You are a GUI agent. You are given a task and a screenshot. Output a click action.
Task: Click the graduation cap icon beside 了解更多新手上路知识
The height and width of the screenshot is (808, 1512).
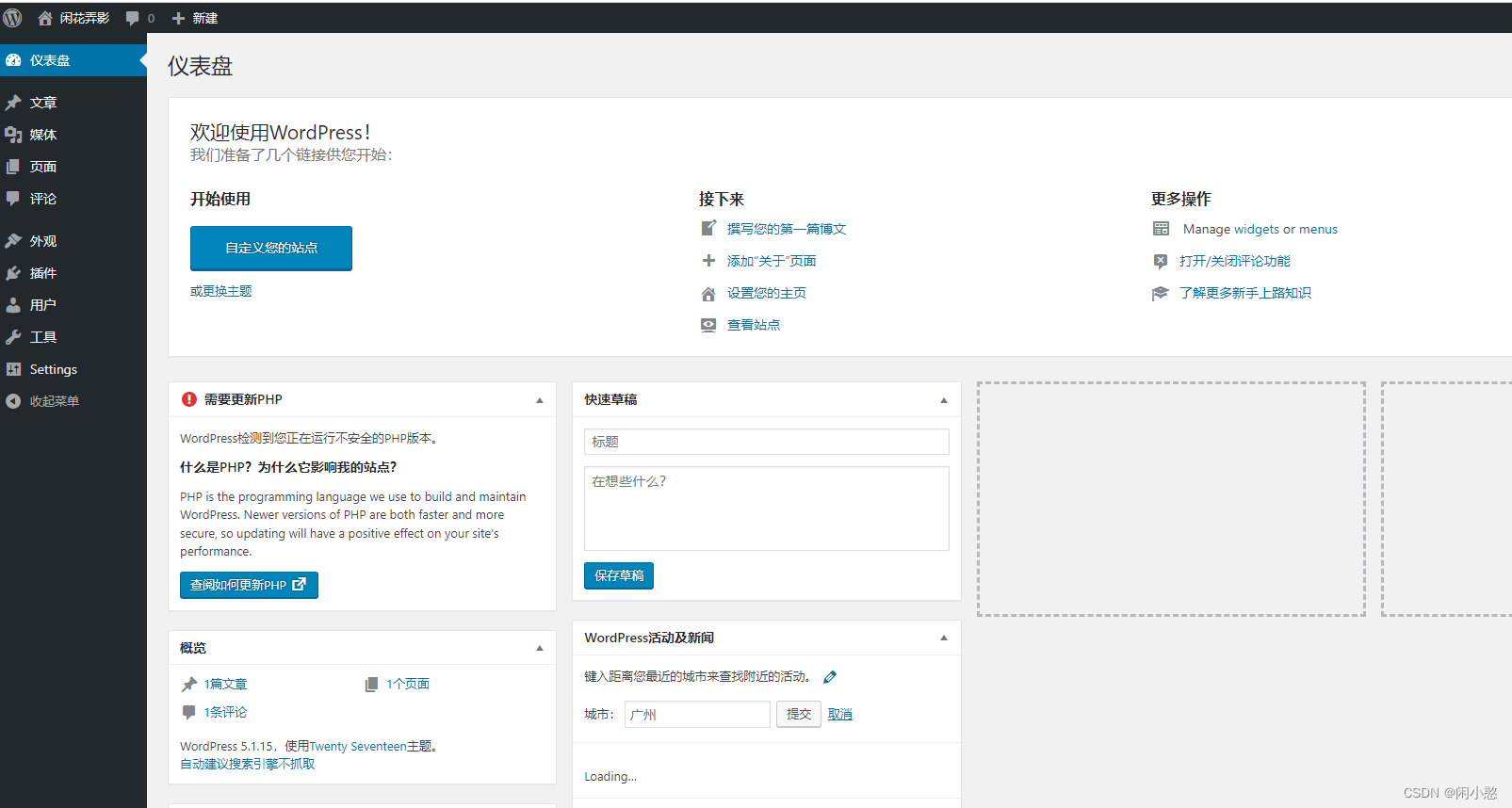point(1161,293)
